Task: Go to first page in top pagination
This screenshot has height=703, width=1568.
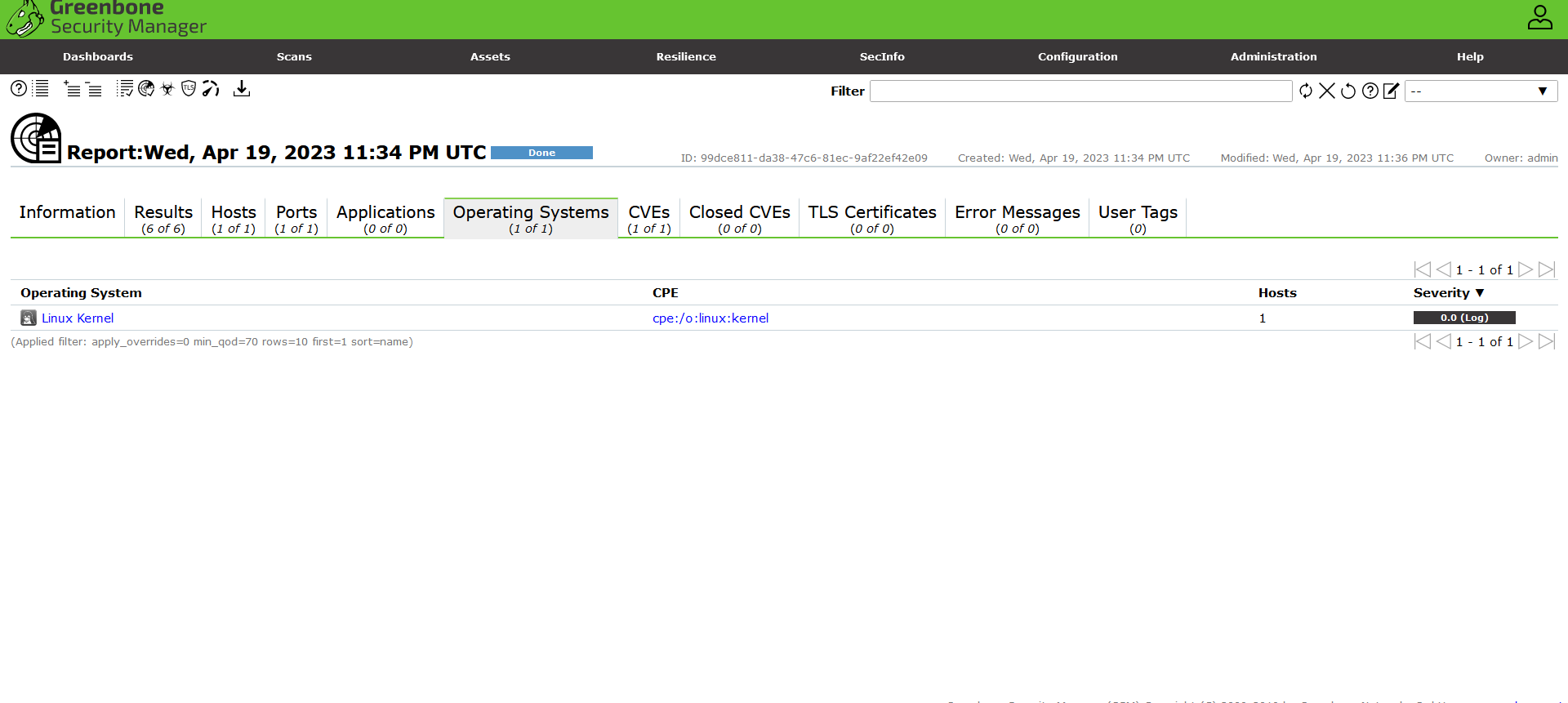Action: click(x=1423, y=269)
